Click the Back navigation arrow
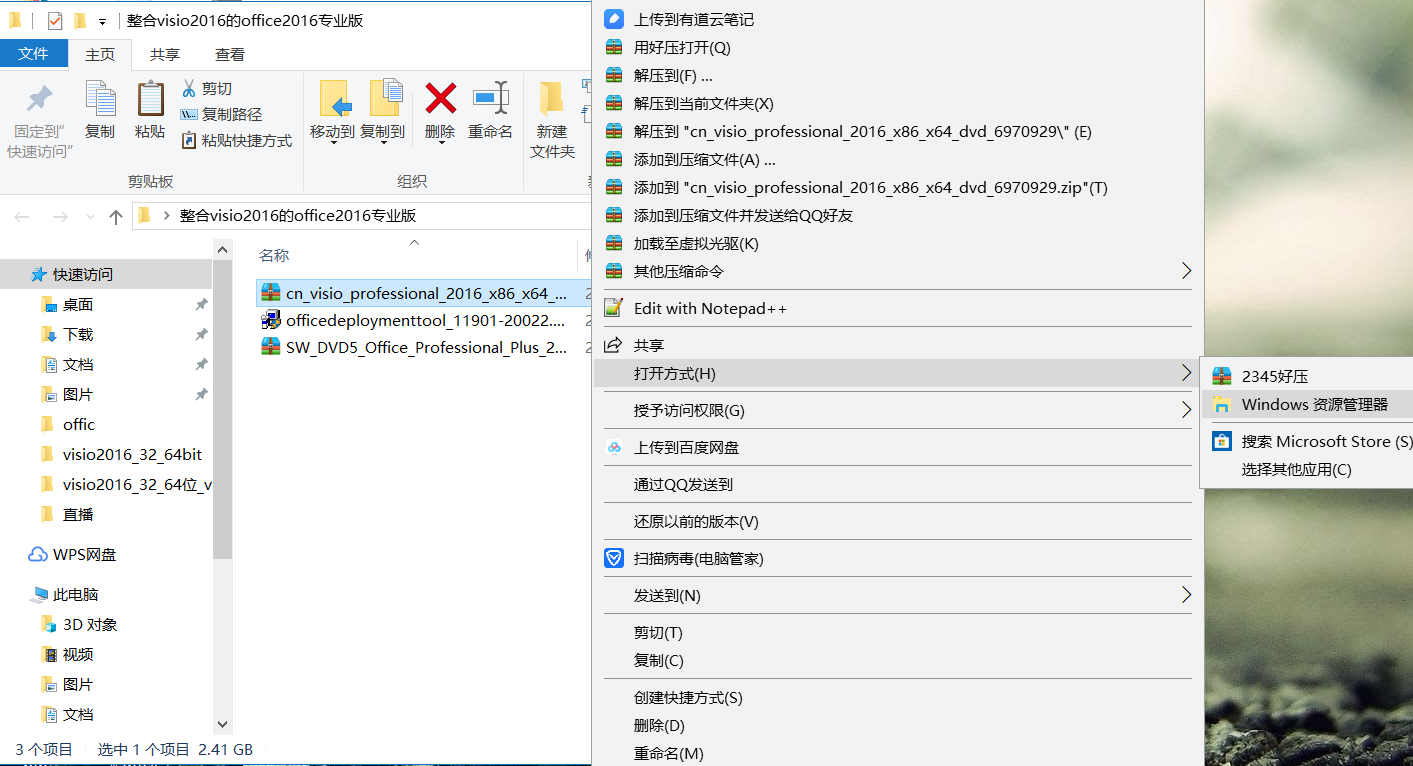Screen dimensions: 1413x766 pyautogui.click(x=22, y=216)
